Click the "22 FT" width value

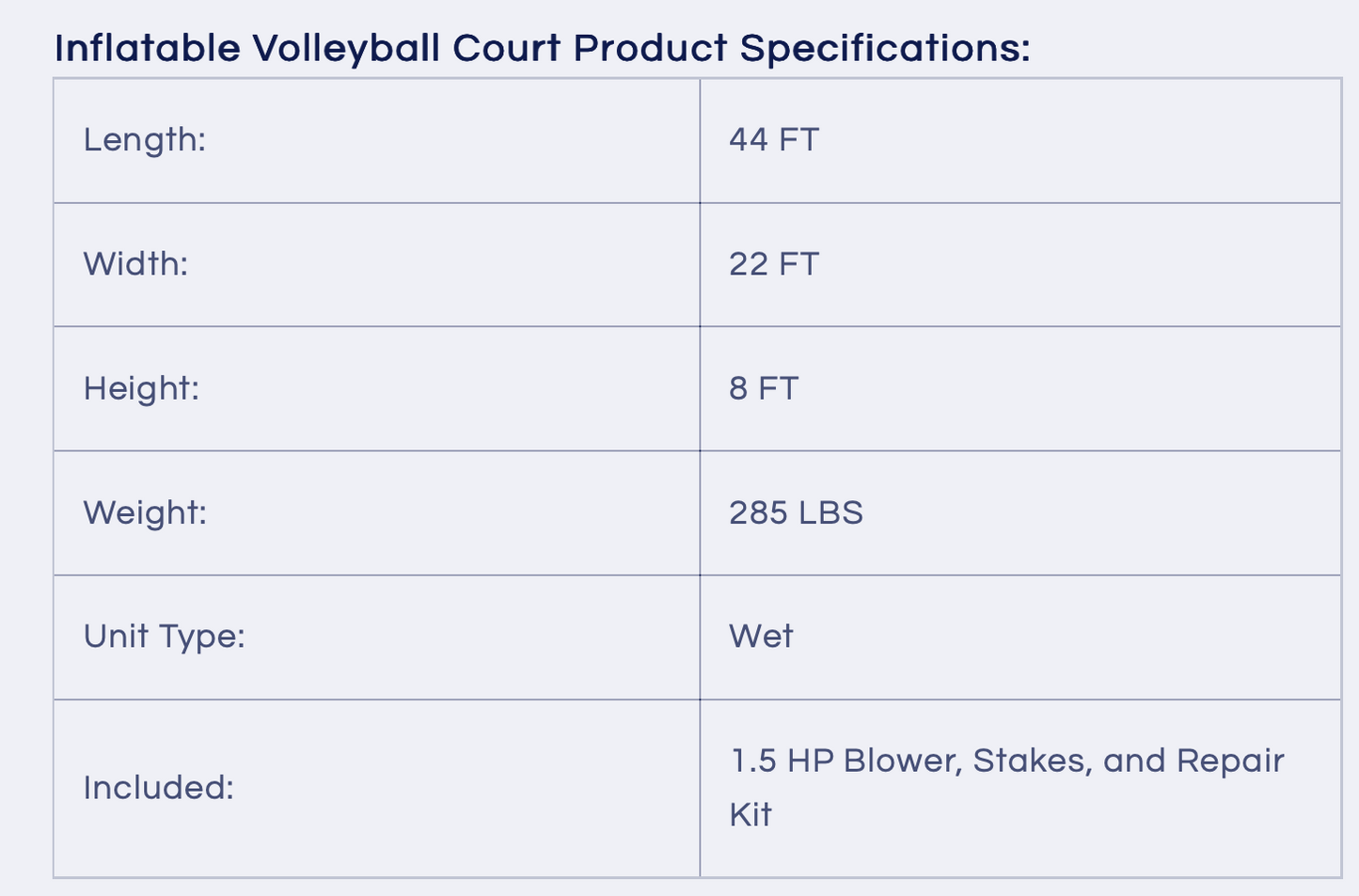click(774, 264)
